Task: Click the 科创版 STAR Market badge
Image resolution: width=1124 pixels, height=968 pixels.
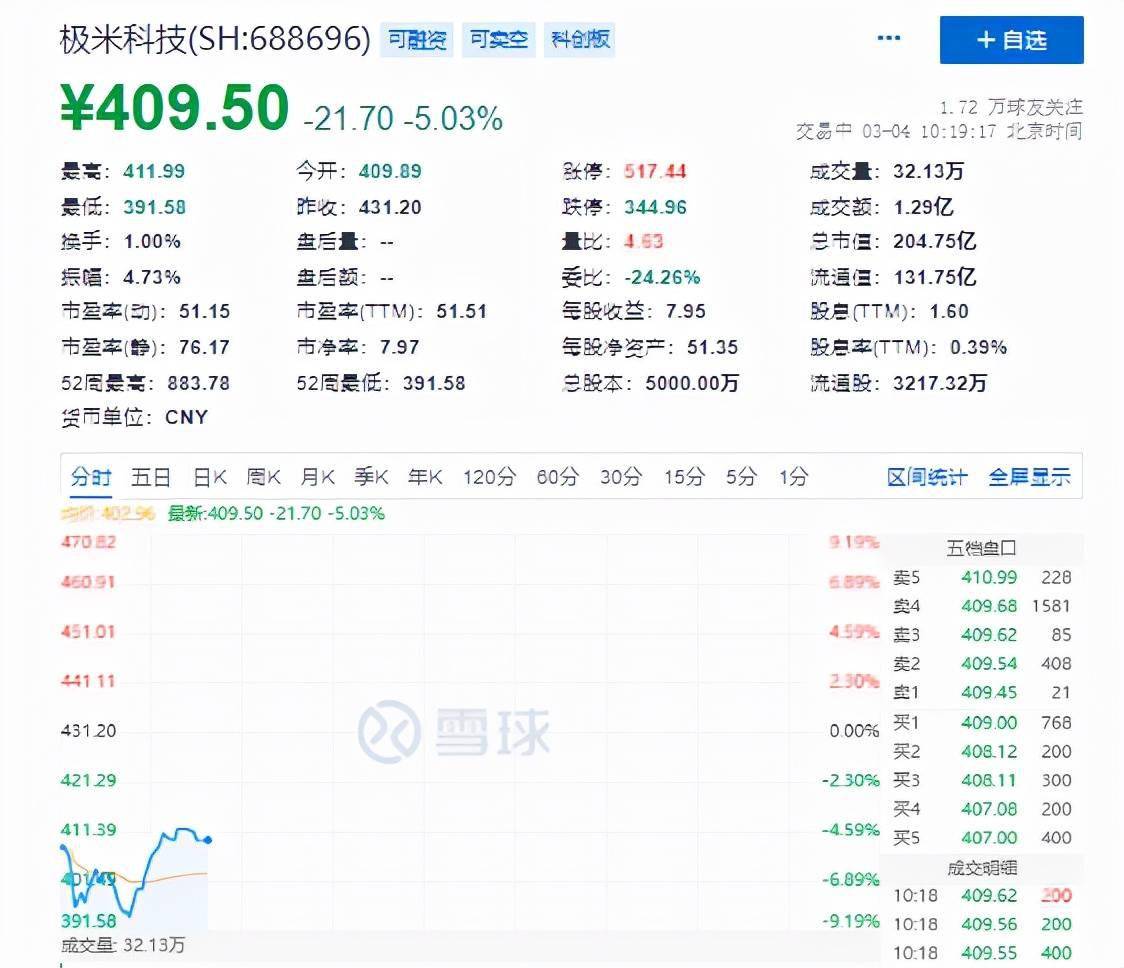Action: [x=580, y=40]
